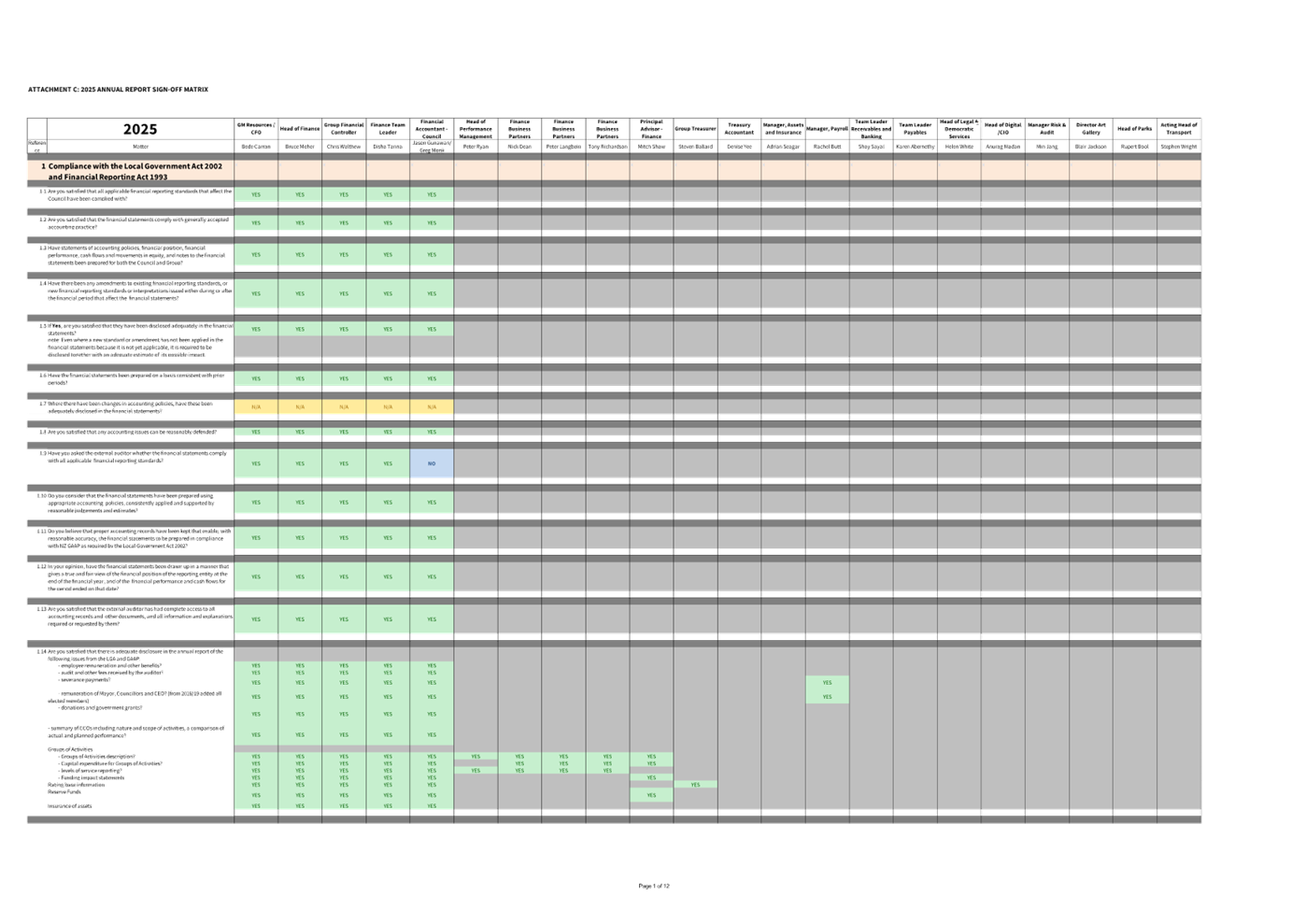Select the section 1 Compliance heading text
The height and width of the screenshot is (924, 1306).
click(135, 171)
